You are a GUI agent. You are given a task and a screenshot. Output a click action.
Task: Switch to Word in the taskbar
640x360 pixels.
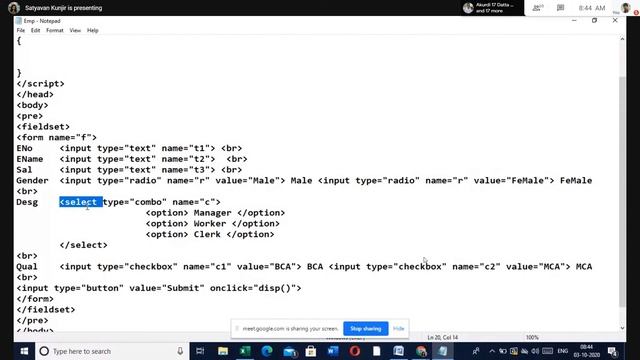tap(333, 351)
